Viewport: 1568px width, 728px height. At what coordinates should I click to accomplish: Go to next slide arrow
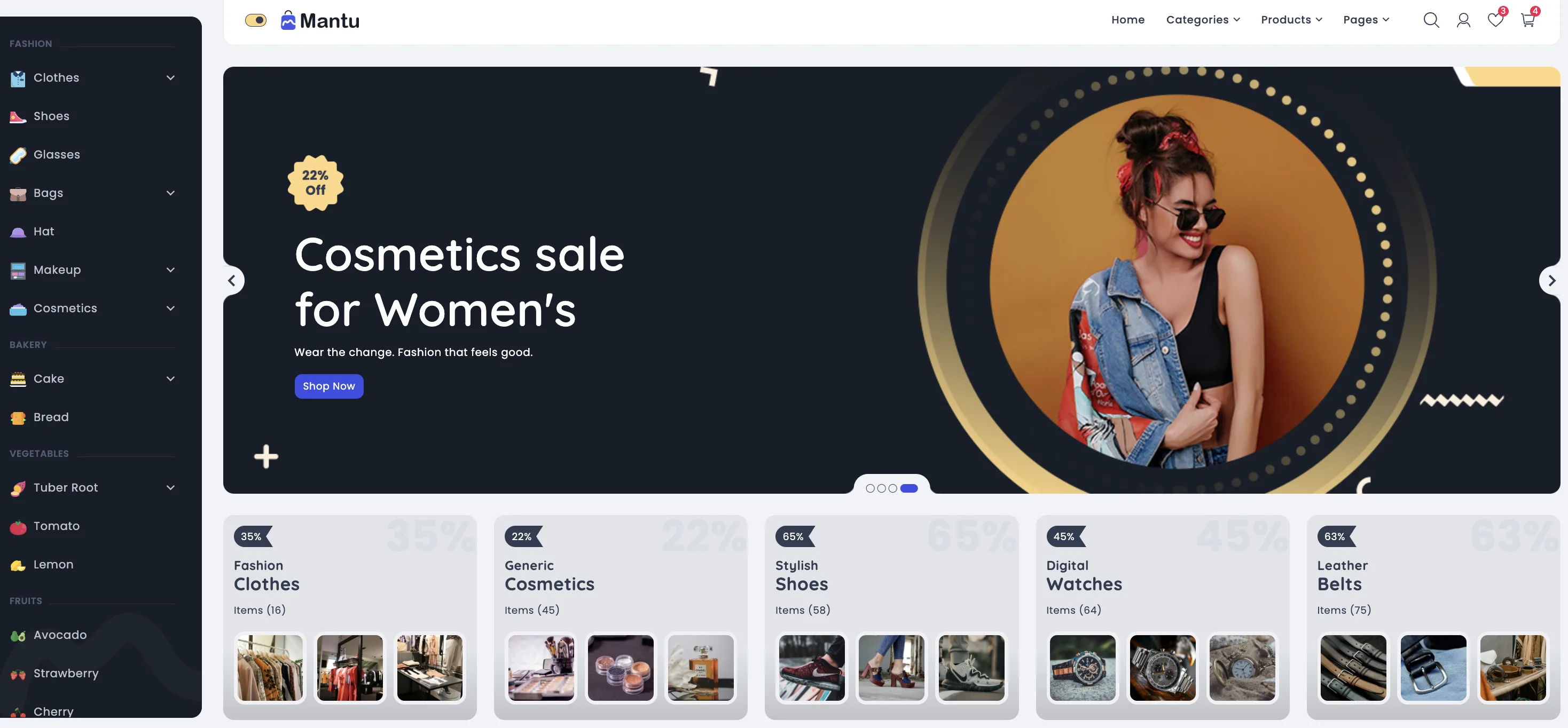click(x=1551, y=280)
